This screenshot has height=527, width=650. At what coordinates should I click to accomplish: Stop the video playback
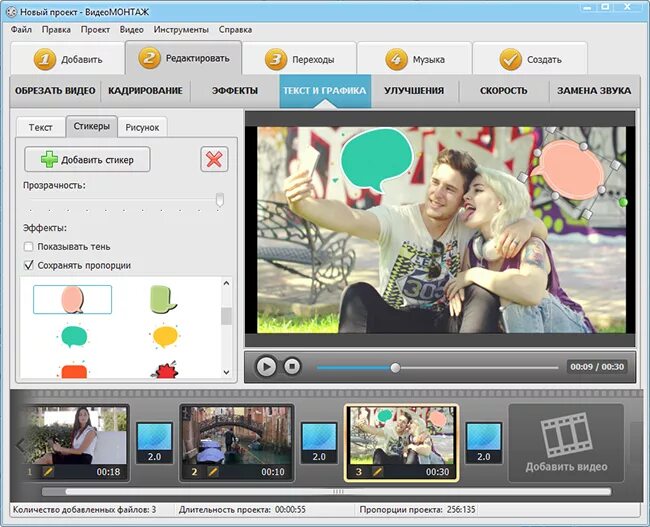click(x=292, y=367)
